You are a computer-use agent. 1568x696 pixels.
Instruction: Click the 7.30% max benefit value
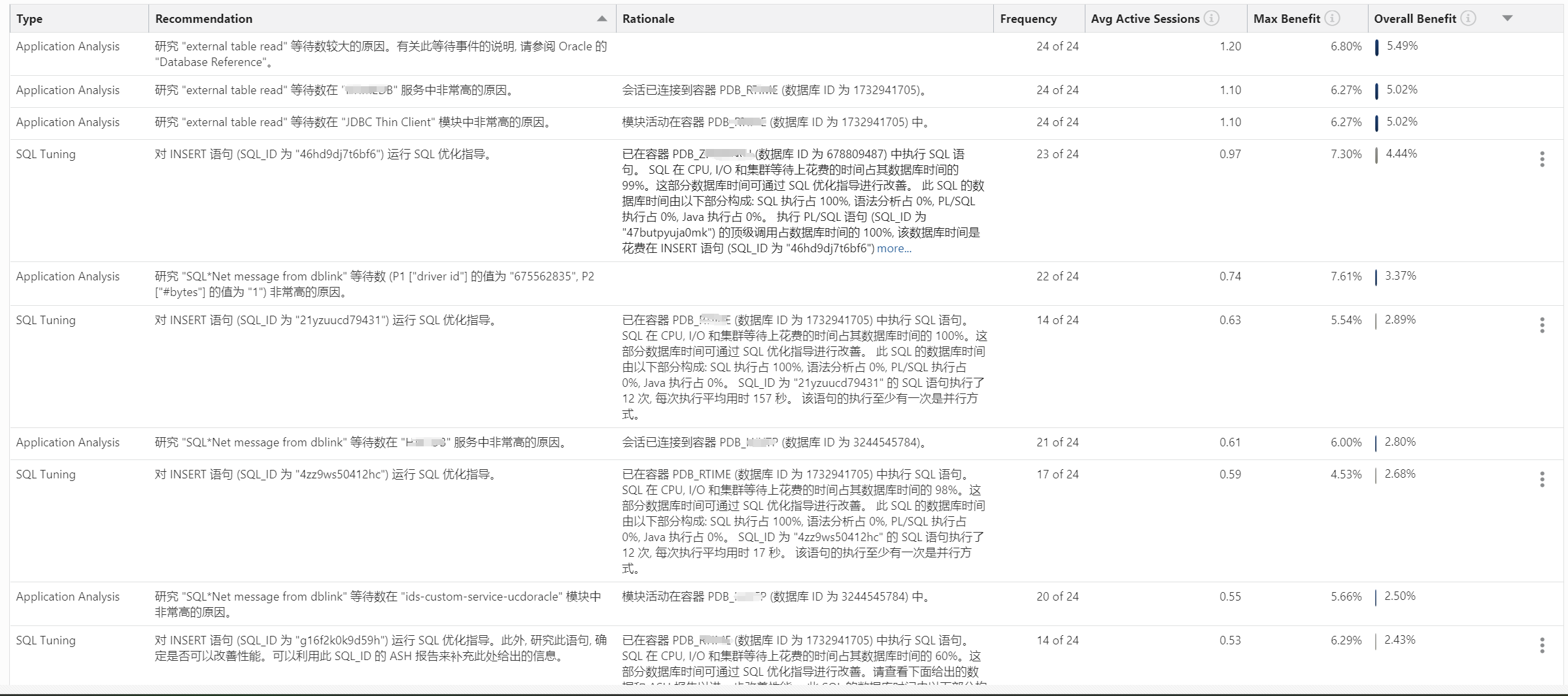coord(1346,154)
